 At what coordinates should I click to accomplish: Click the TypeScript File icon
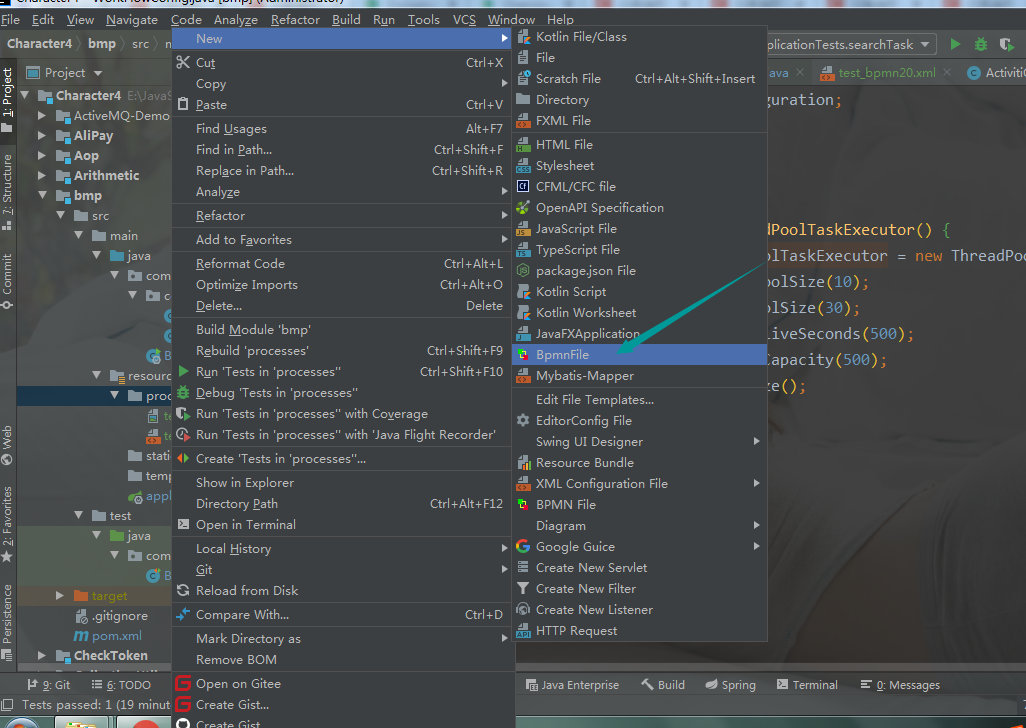pyautogui.click(x=523, y=249)
